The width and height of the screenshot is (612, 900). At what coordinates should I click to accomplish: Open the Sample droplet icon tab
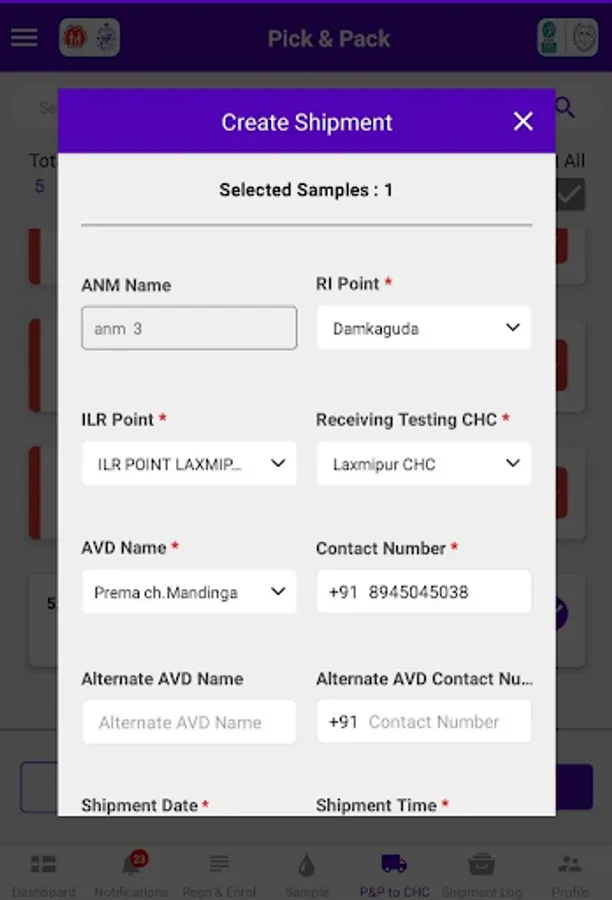[x=307, y=873]
